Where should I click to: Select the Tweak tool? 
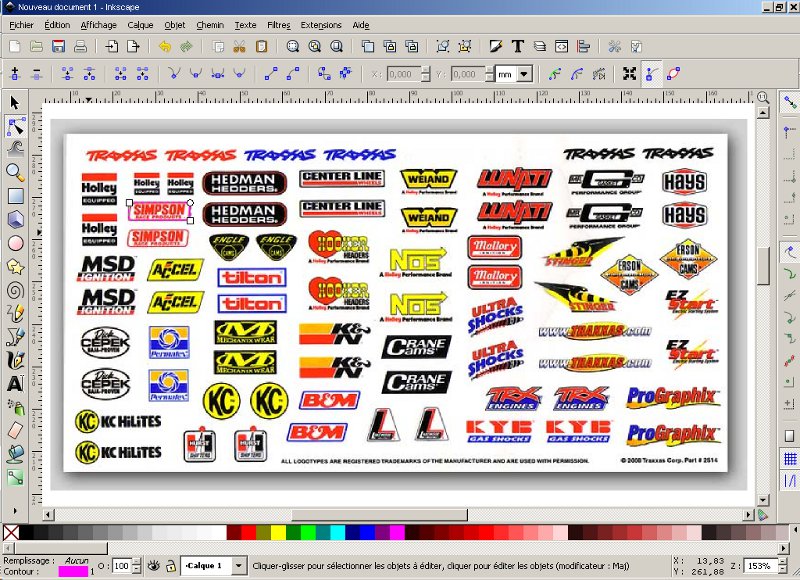pos(15,149)
